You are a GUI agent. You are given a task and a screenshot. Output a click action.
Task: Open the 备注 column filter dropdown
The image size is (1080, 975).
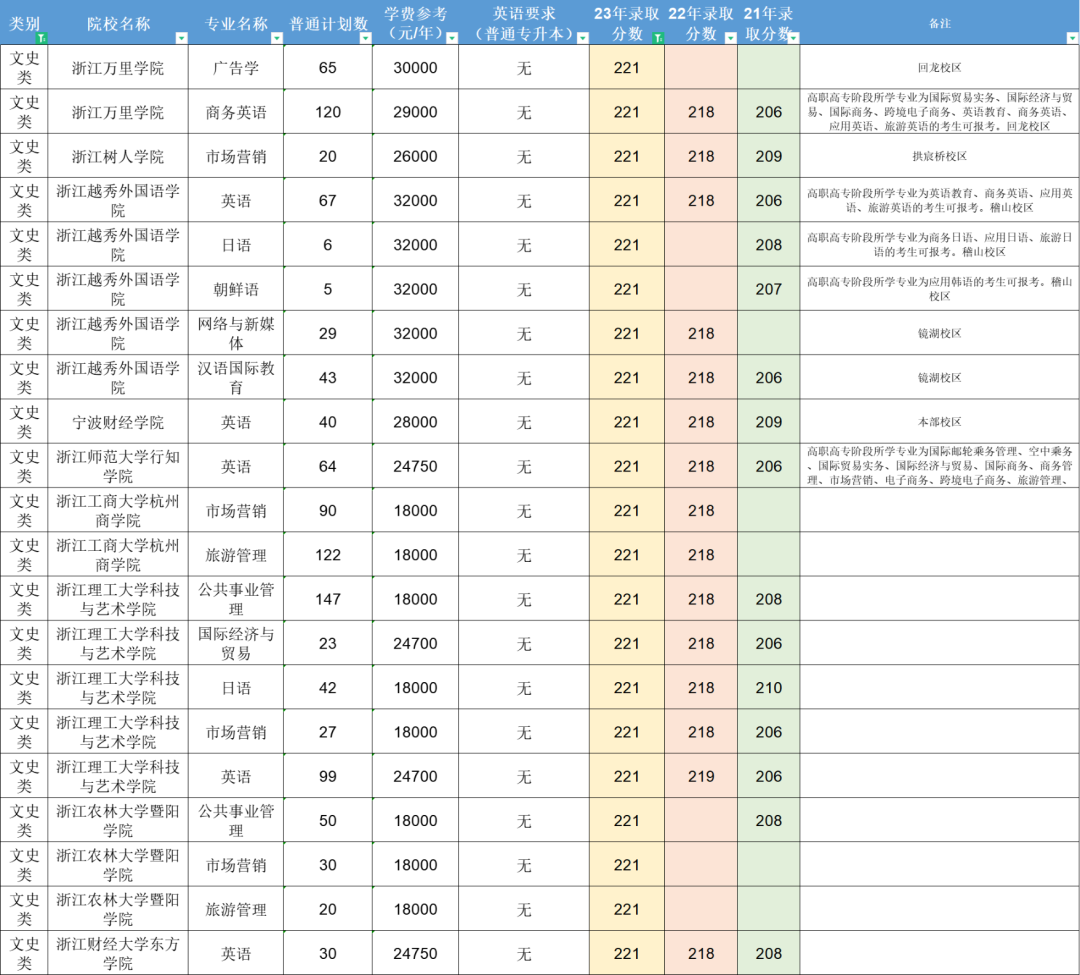click(x=1072, y=38)
